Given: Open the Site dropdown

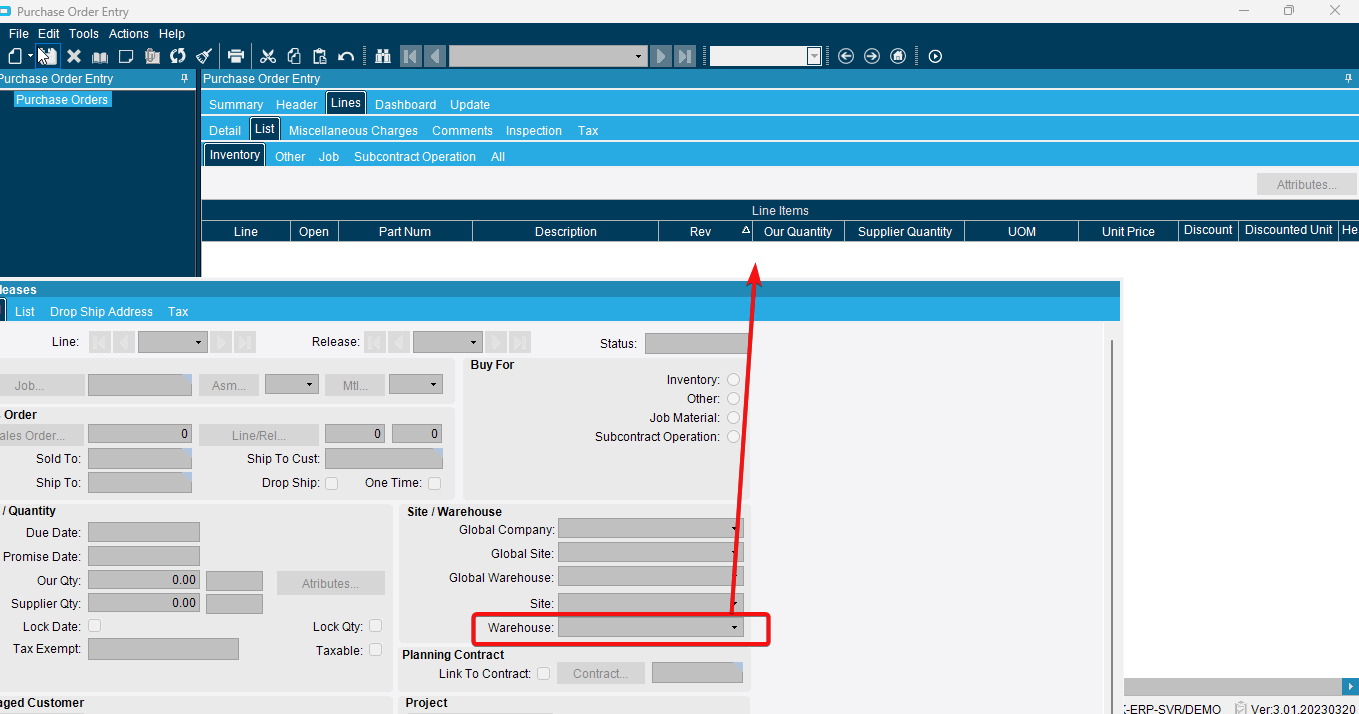Looking at the screenshot, I should click(735, 603).
